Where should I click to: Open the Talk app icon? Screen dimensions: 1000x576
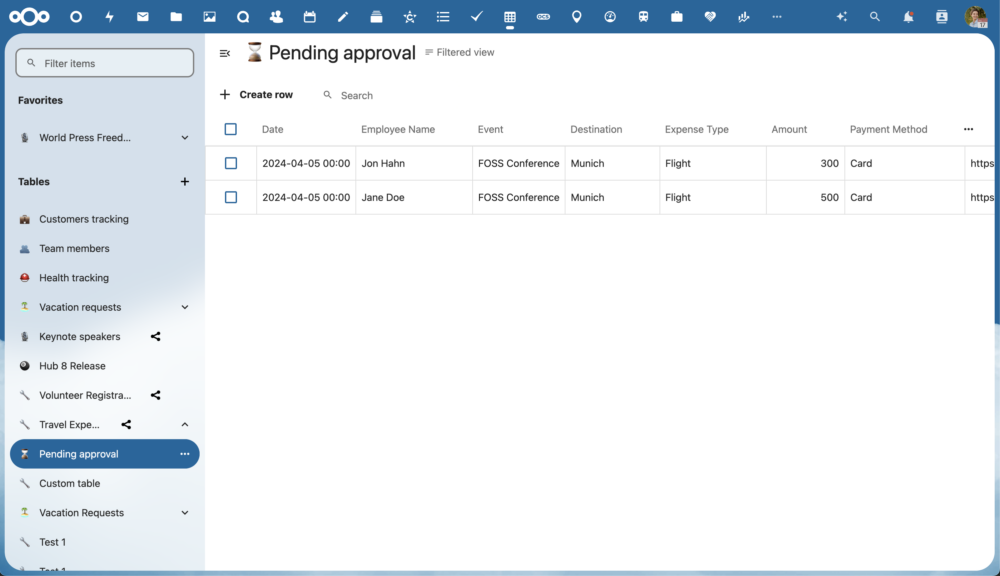tap(243, 16)
